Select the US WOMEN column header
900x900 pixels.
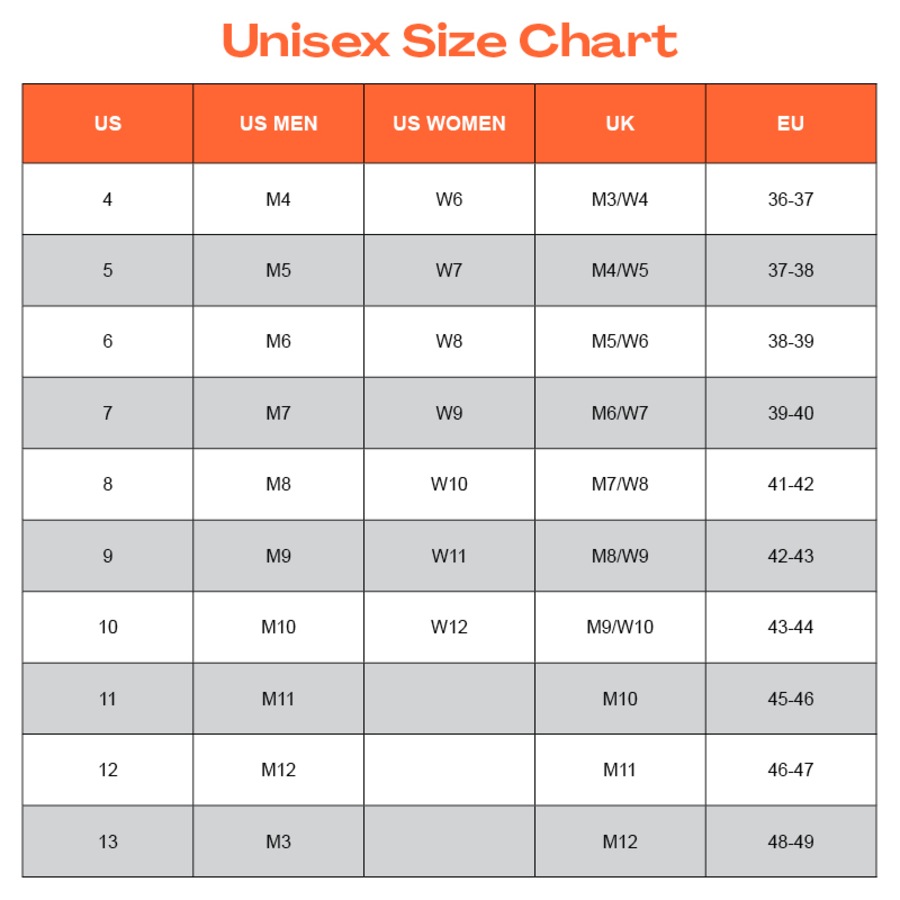coord(449,124)
